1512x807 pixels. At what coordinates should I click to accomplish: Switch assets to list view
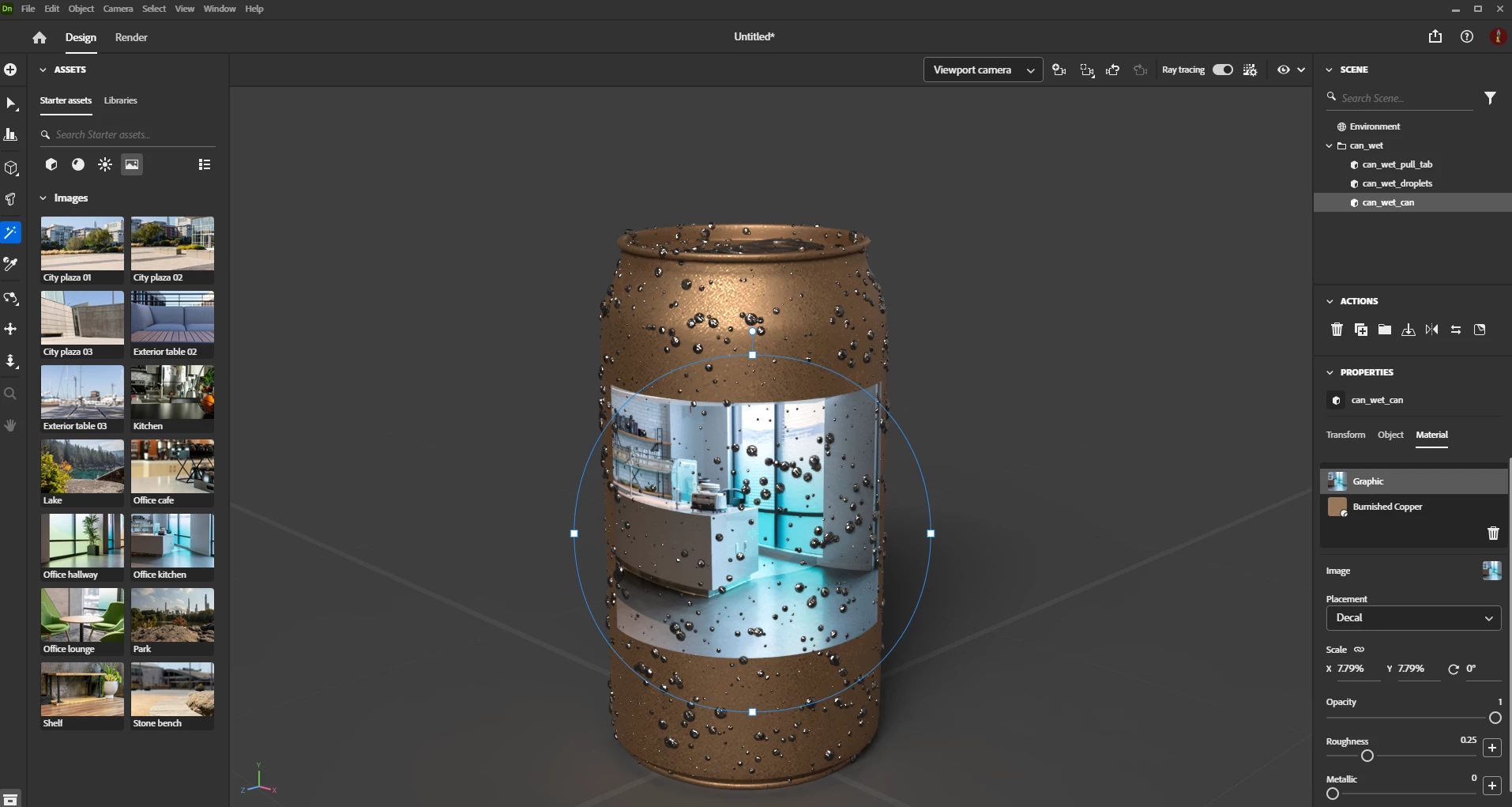tap(205, 164)
